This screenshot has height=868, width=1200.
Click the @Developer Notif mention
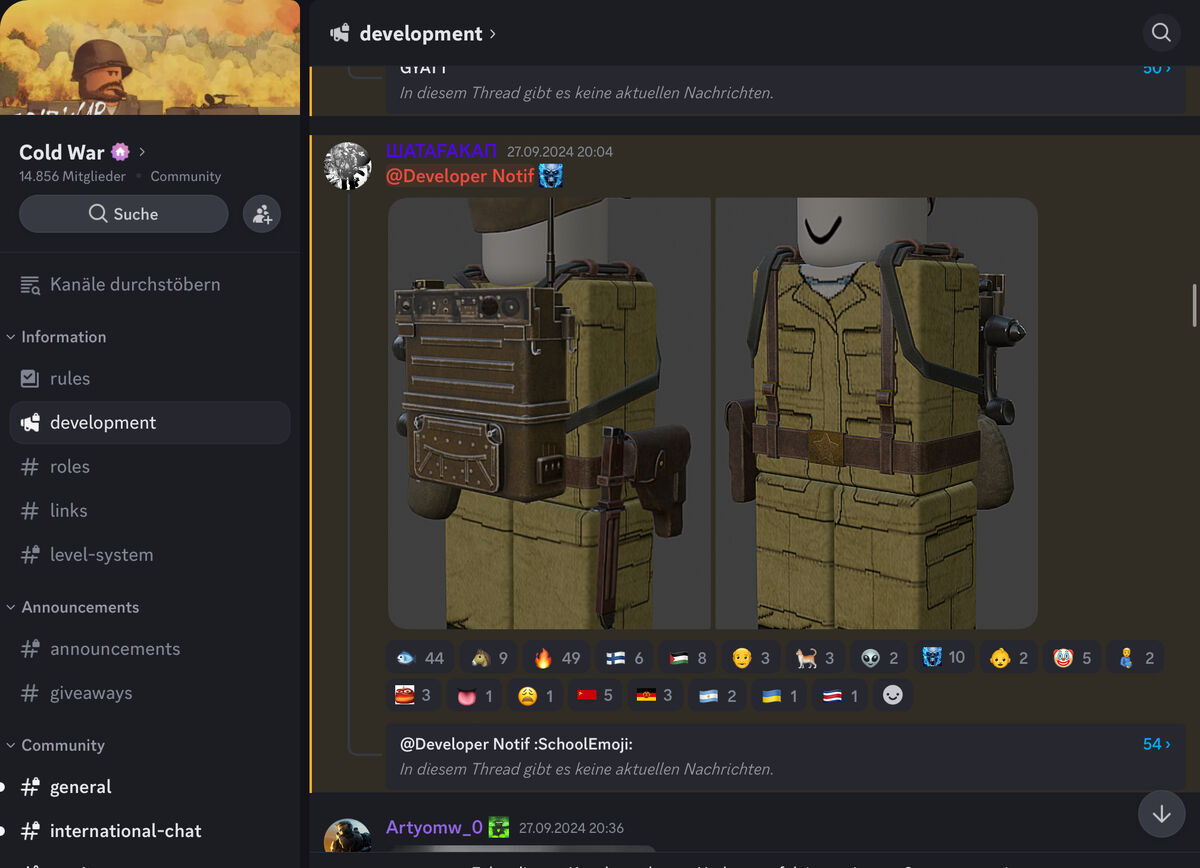click(x=460, y=176)
